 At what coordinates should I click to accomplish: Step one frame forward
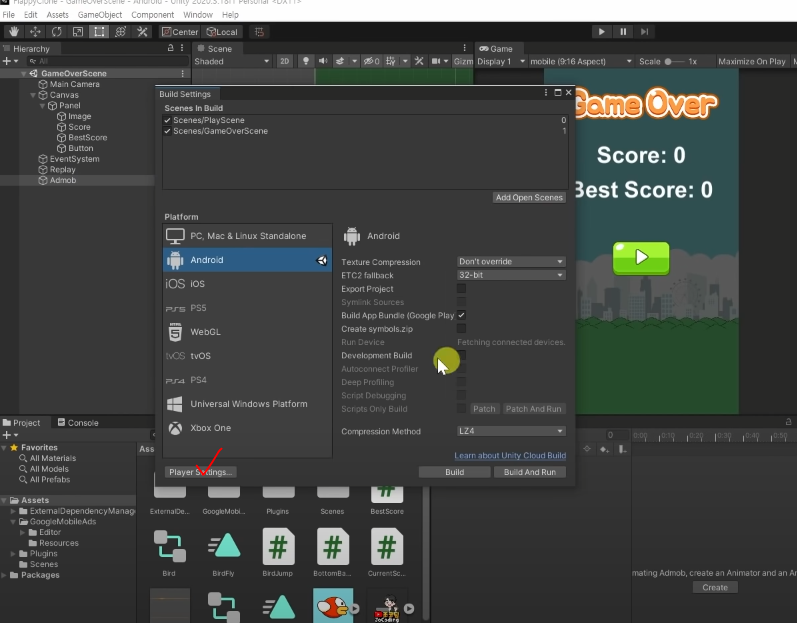[645, 32]
